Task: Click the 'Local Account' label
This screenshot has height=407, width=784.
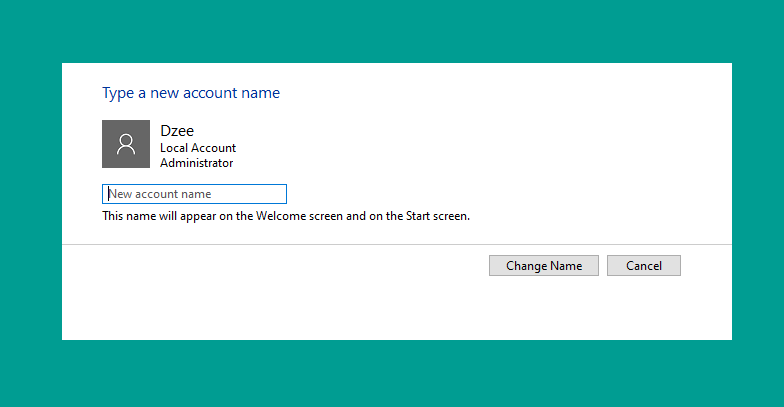Action: click(198, 148)
